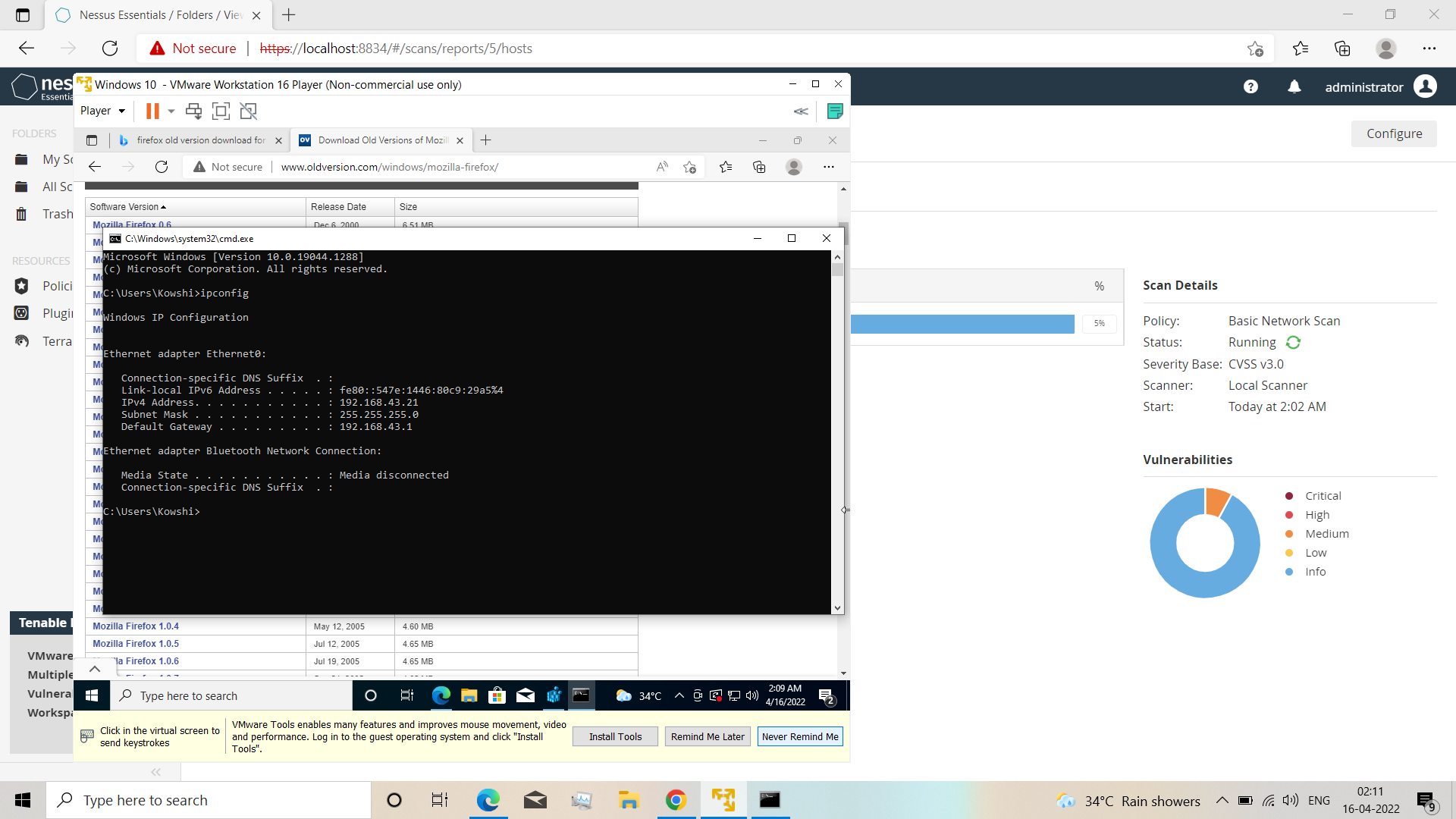Open the administrator user menu in Nessus
The image size is (1456, 819).
coord(1380,87)
